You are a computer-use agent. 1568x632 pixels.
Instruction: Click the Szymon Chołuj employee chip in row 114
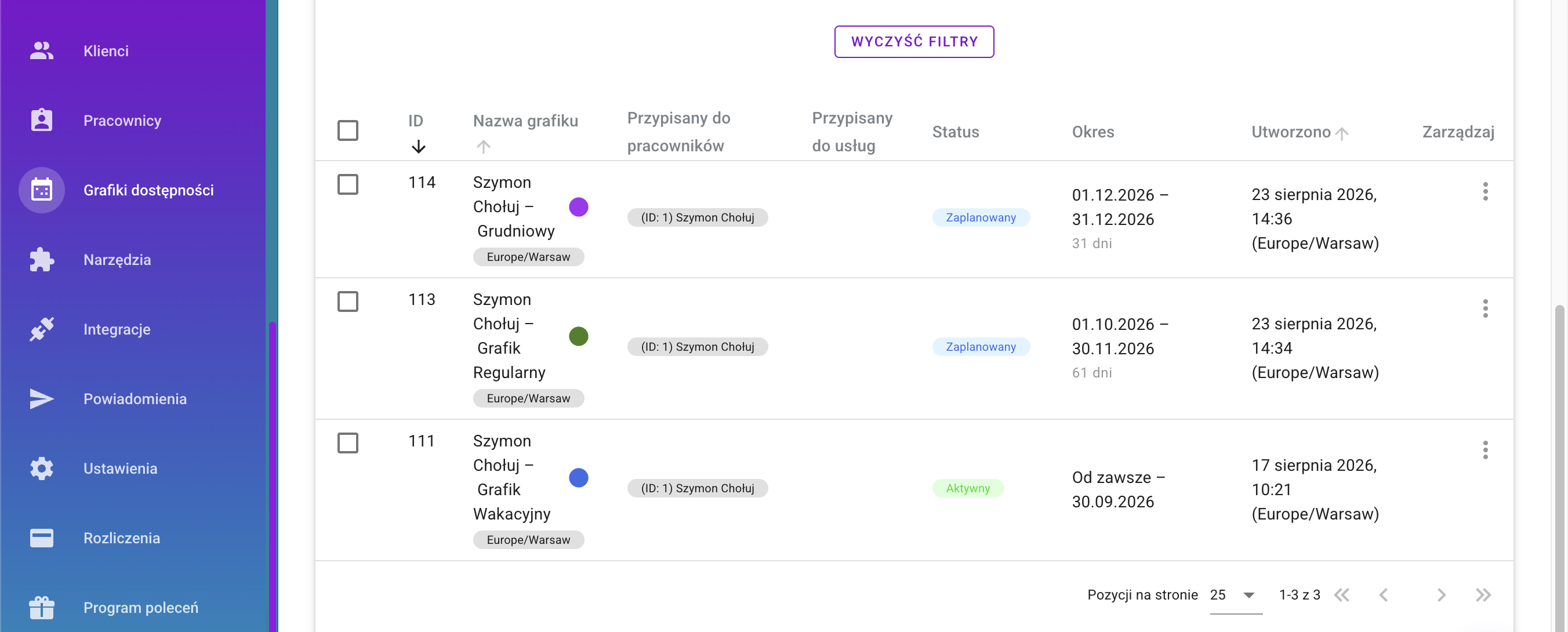(x=697, y=217)
